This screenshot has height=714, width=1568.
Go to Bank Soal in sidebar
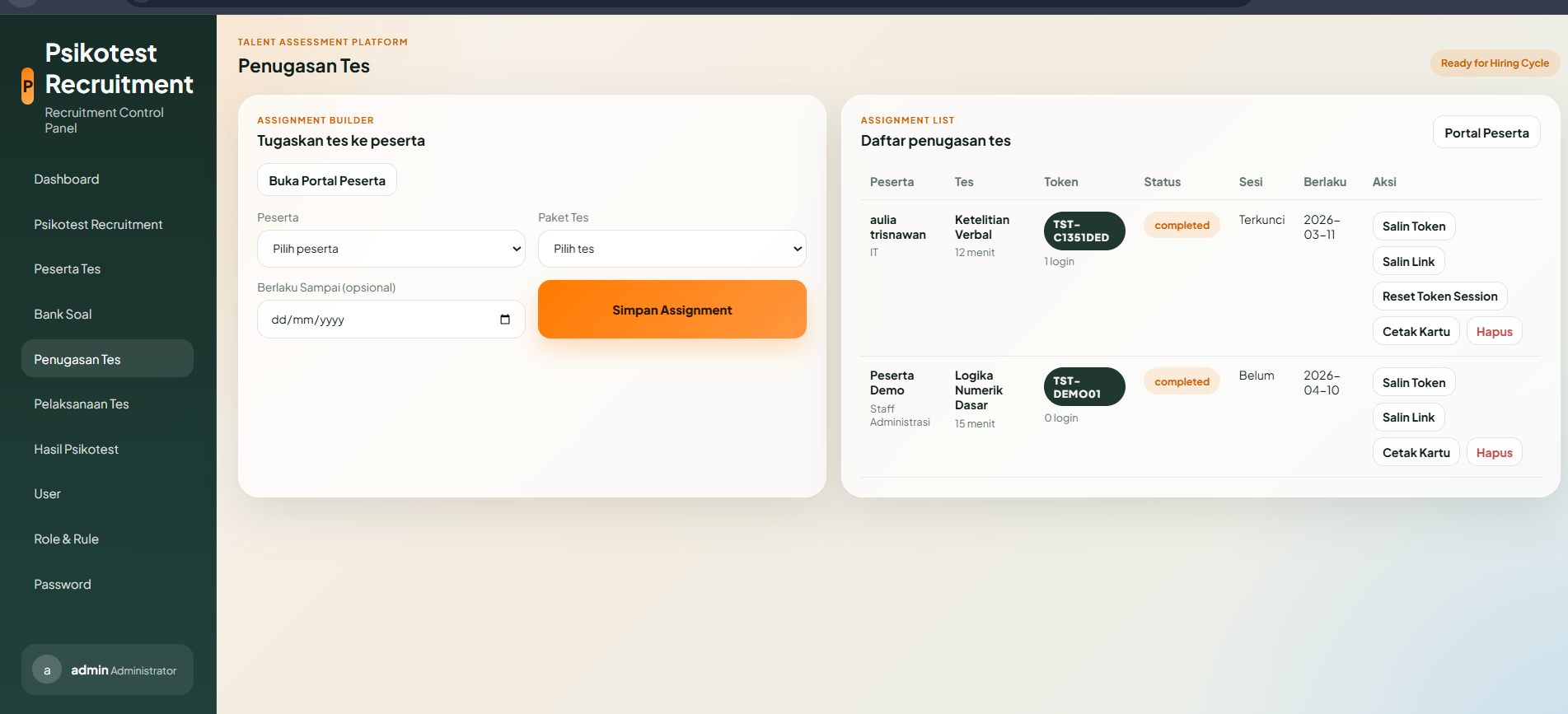tap(63, 315)
